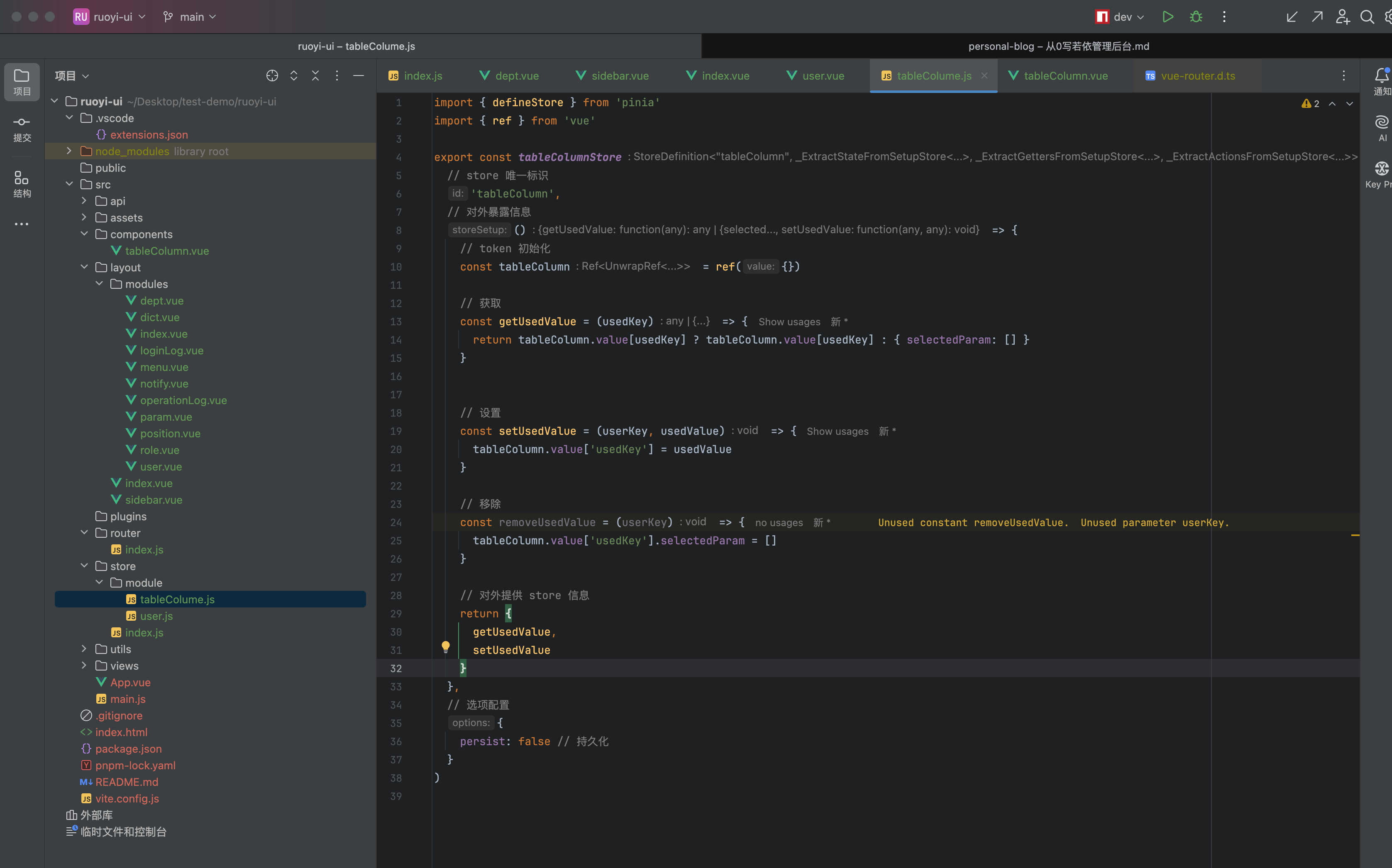This screenshot has width=1392, height=868.
Task: Click line number 24 in gutter
Action: tap(396, 523)
